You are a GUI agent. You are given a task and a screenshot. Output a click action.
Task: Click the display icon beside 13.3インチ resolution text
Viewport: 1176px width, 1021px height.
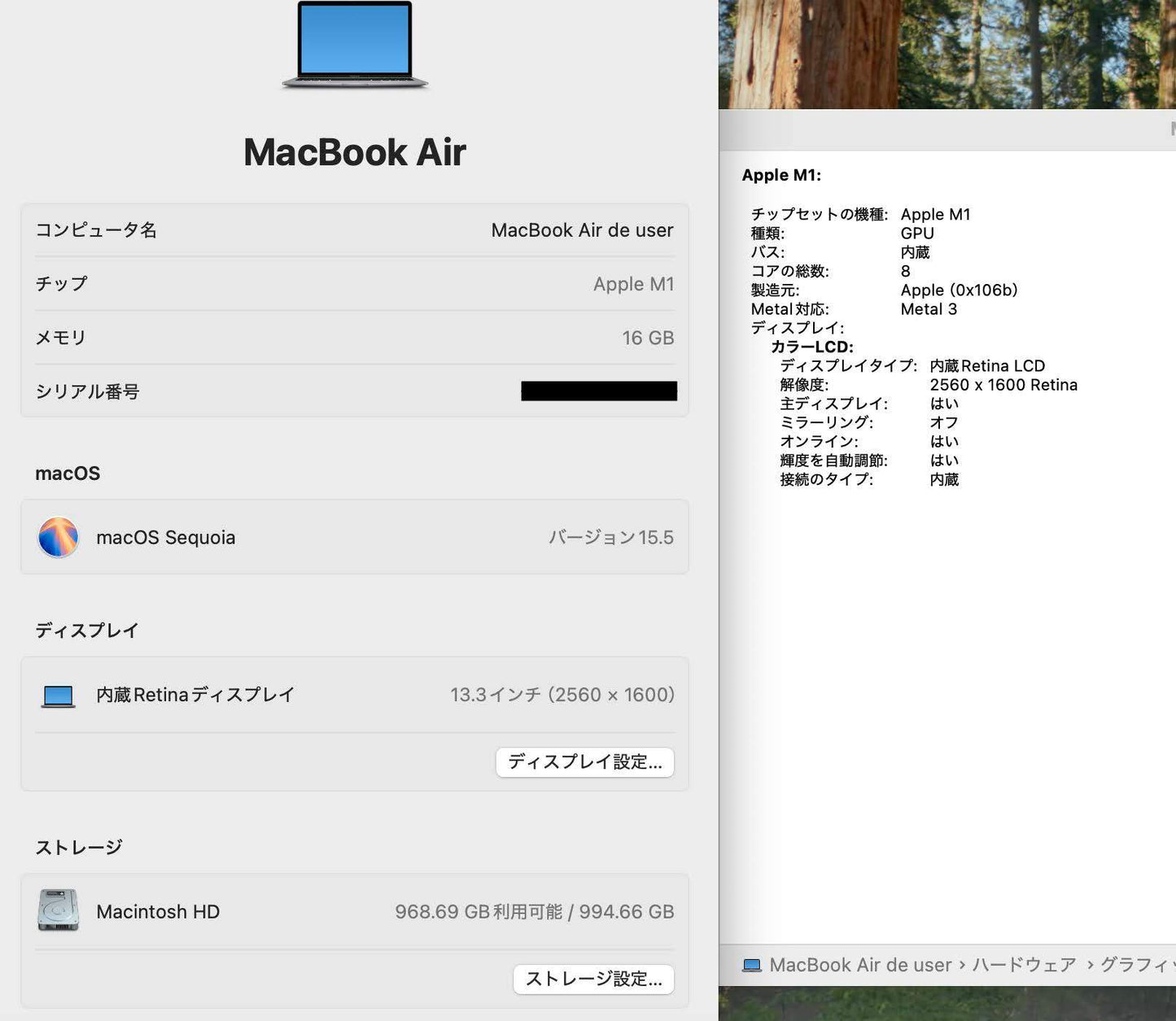(x=58, y=695)
